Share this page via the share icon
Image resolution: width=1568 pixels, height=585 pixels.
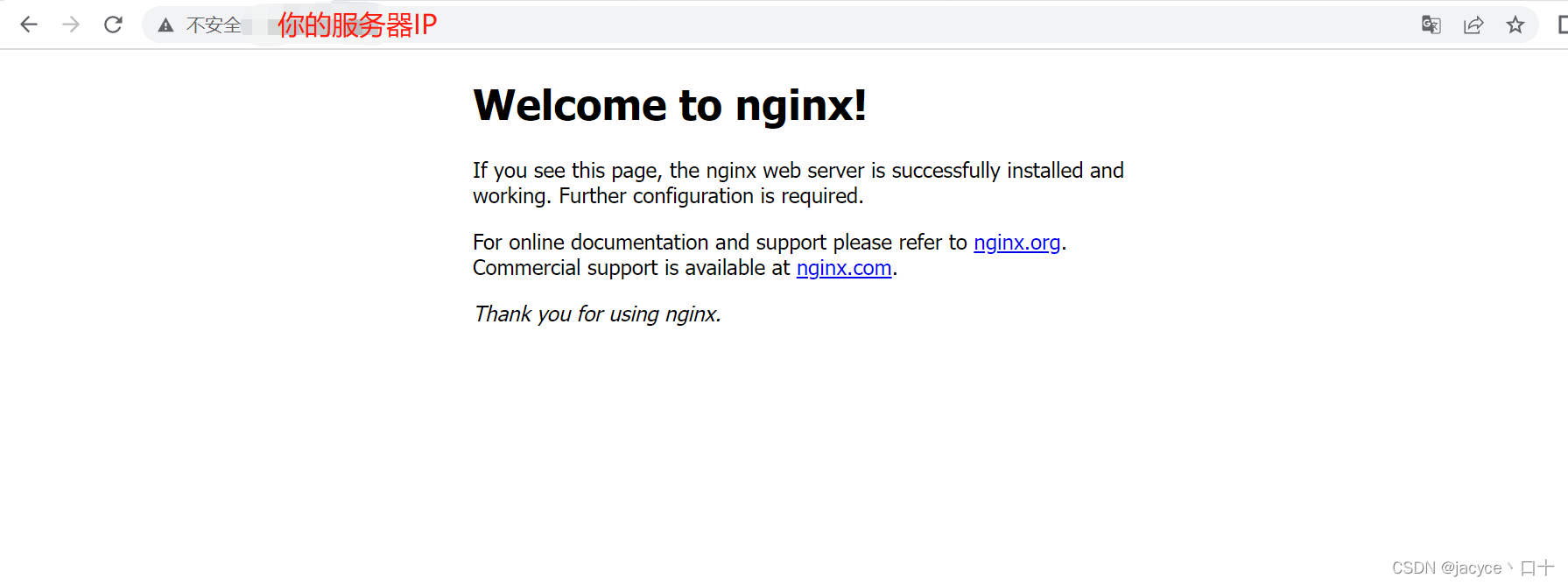coord(1473,25)
